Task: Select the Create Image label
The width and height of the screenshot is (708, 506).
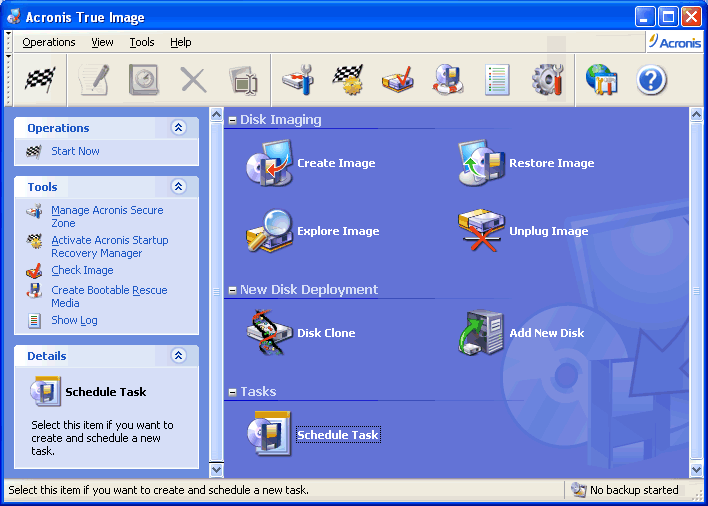Action: pos(336,163)
